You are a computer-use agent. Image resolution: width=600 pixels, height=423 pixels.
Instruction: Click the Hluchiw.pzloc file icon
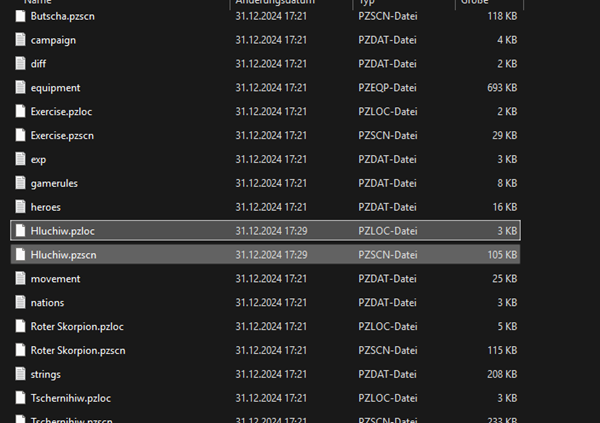[20, 231]
